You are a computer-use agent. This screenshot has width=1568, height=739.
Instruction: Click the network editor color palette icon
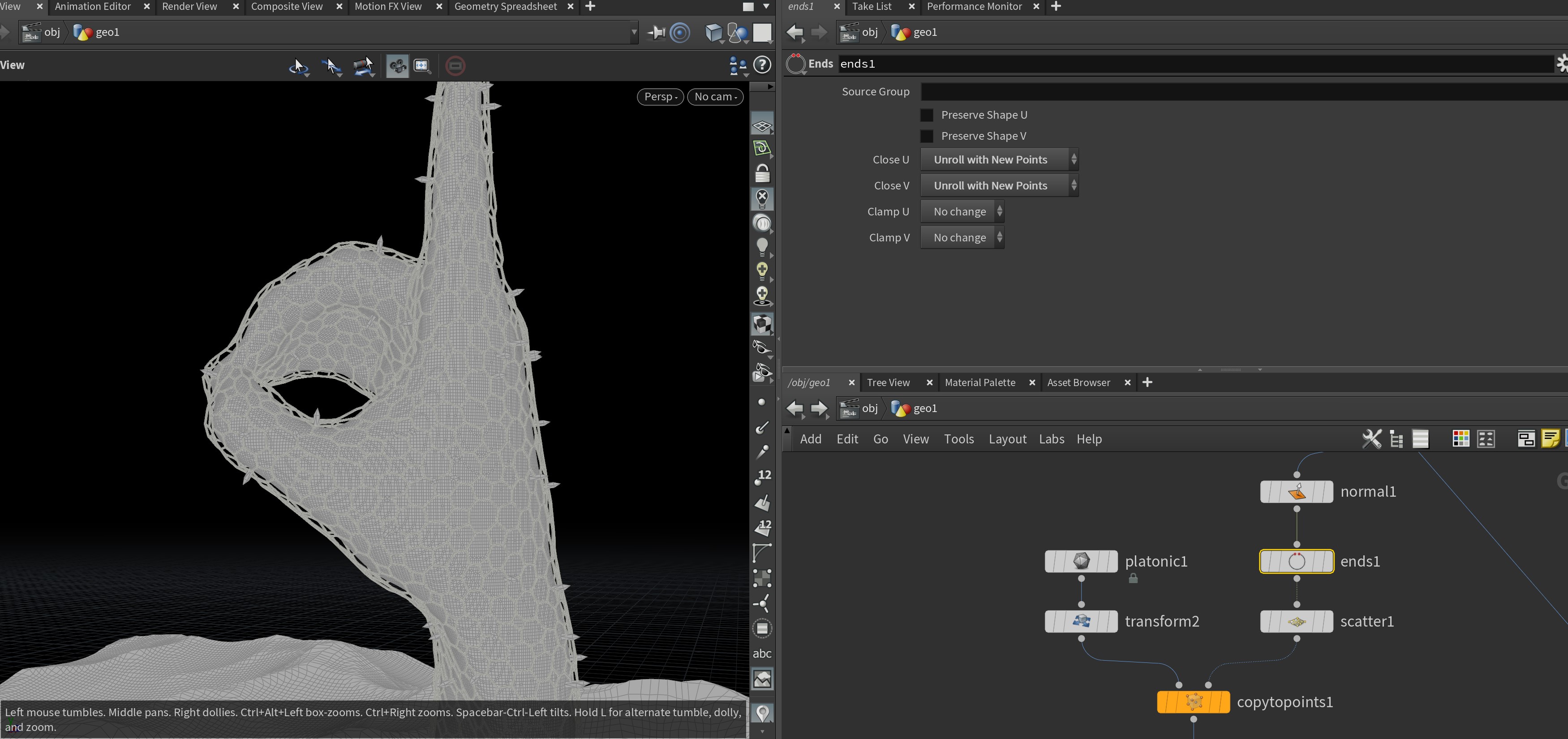pyautogui.click(x=1460, y=438)
